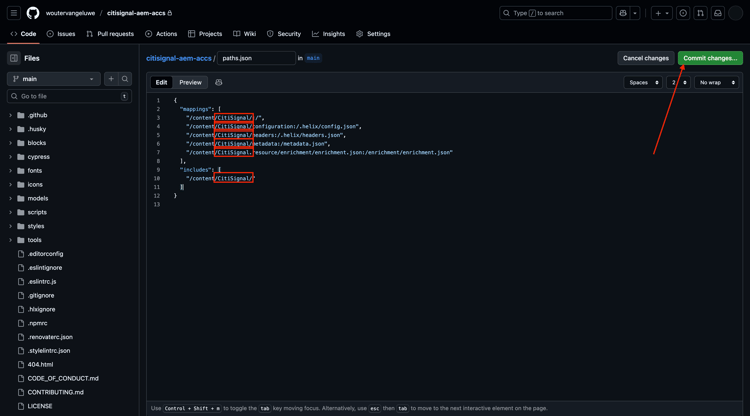Open the .eslintignore file
This screenshot has height=416, width=750.
(44, 268)
